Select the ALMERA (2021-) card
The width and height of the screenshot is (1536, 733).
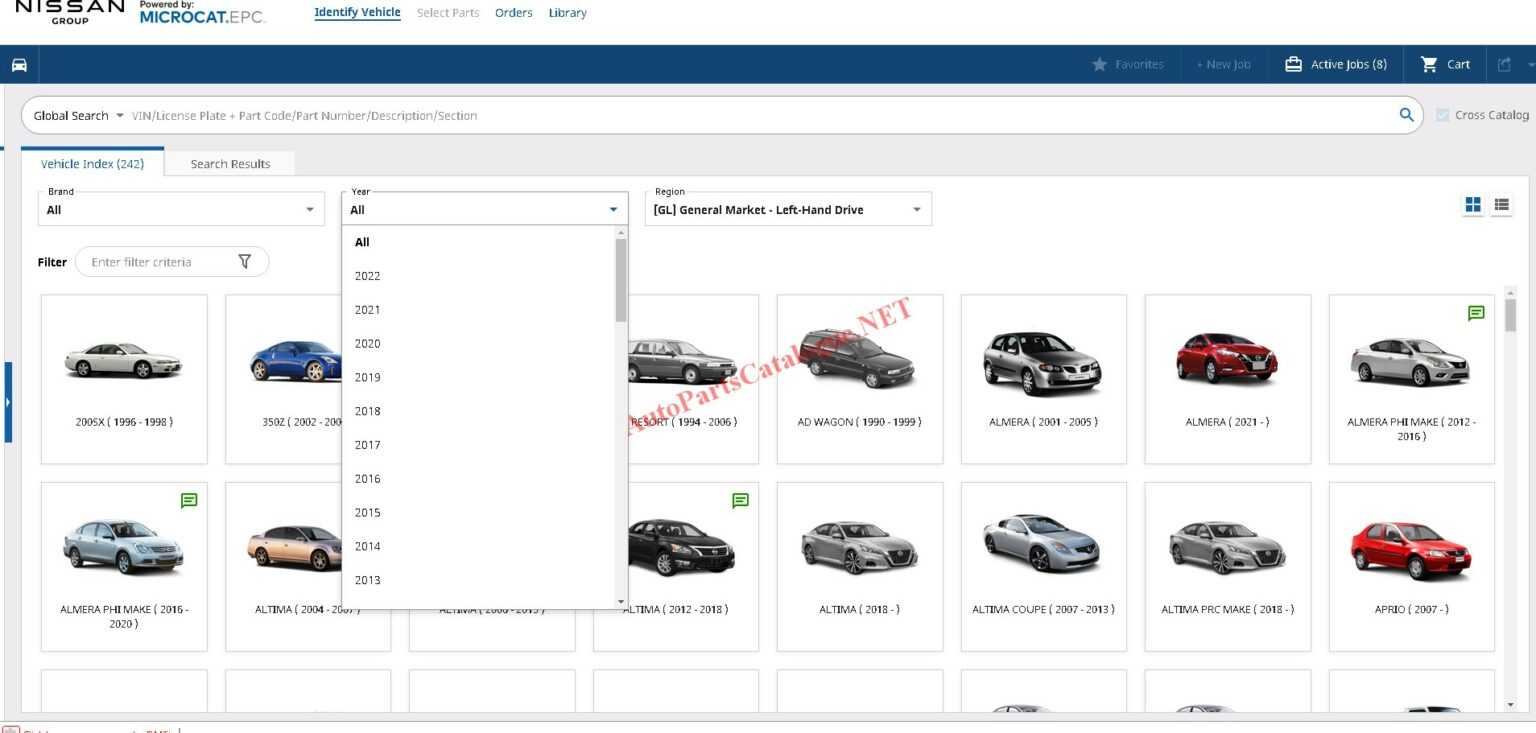[1228, 379]
